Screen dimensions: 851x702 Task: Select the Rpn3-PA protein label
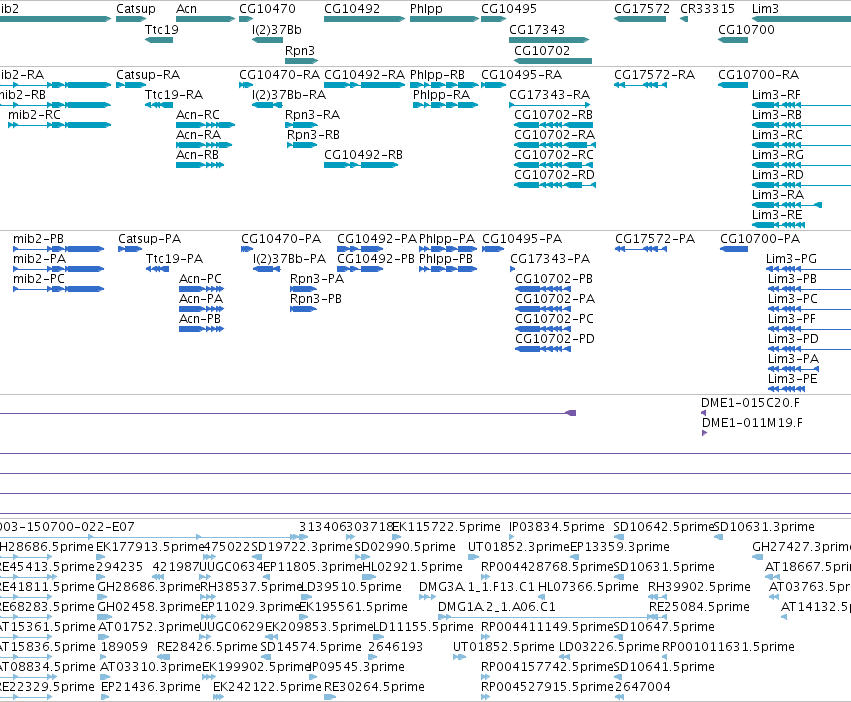[x=317, y=279]
